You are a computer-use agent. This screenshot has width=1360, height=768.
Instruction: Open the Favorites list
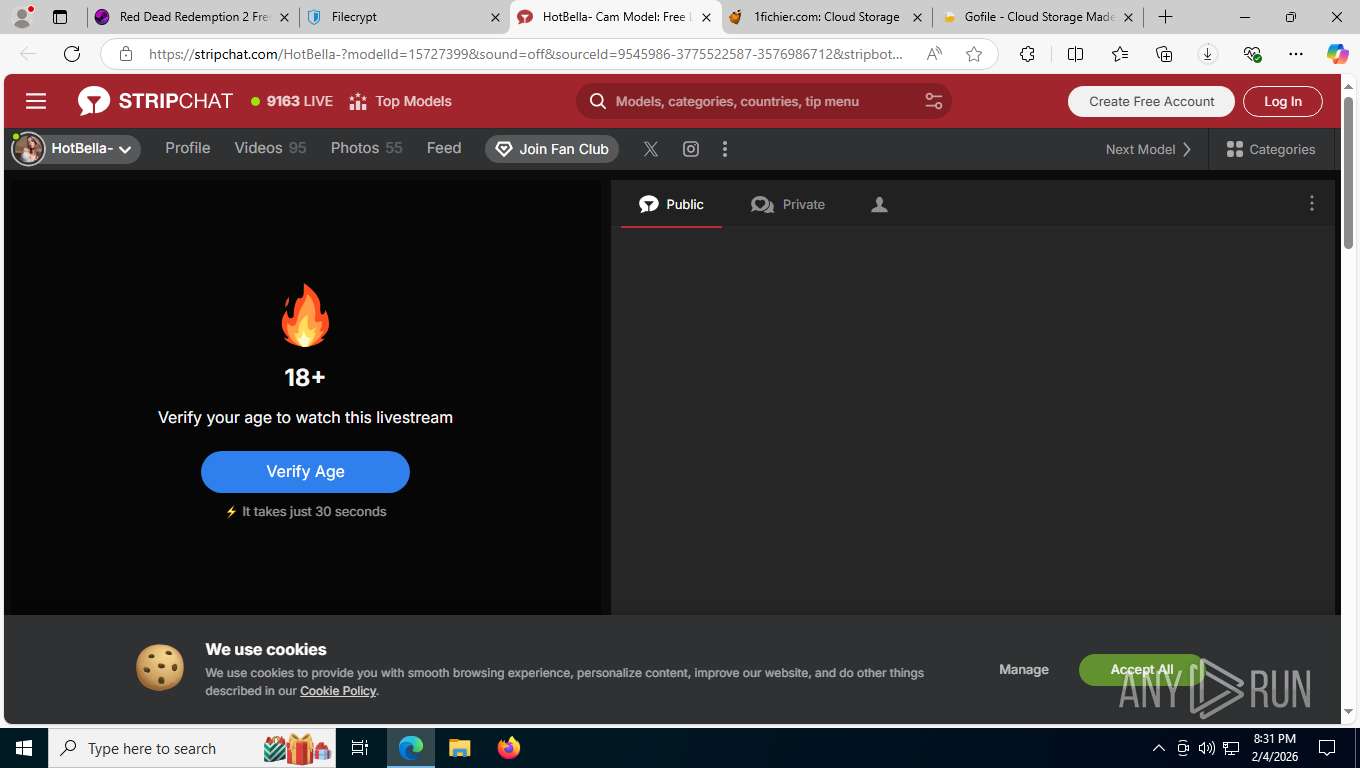(x=1120, y=54)
